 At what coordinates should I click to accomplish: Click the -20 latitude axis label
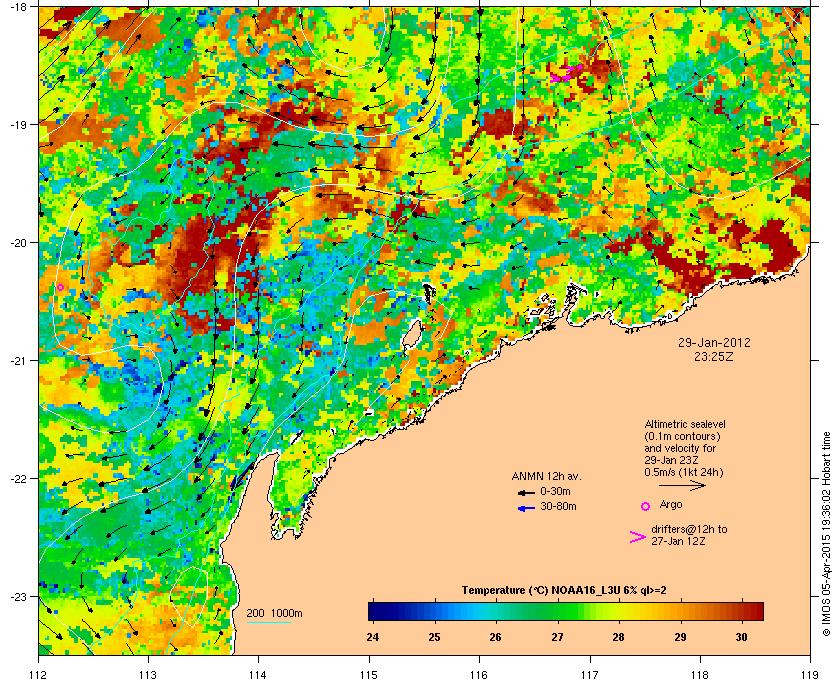click(x=18, y=243)
